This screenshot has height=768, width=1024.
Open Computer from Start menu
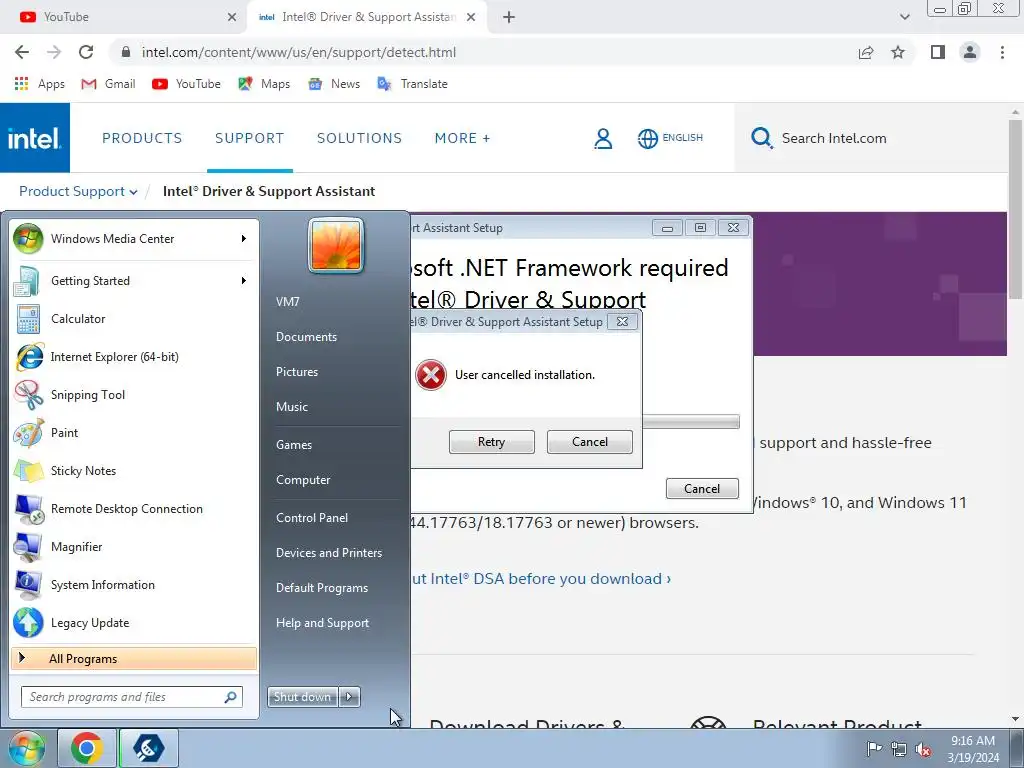point(303,480)
